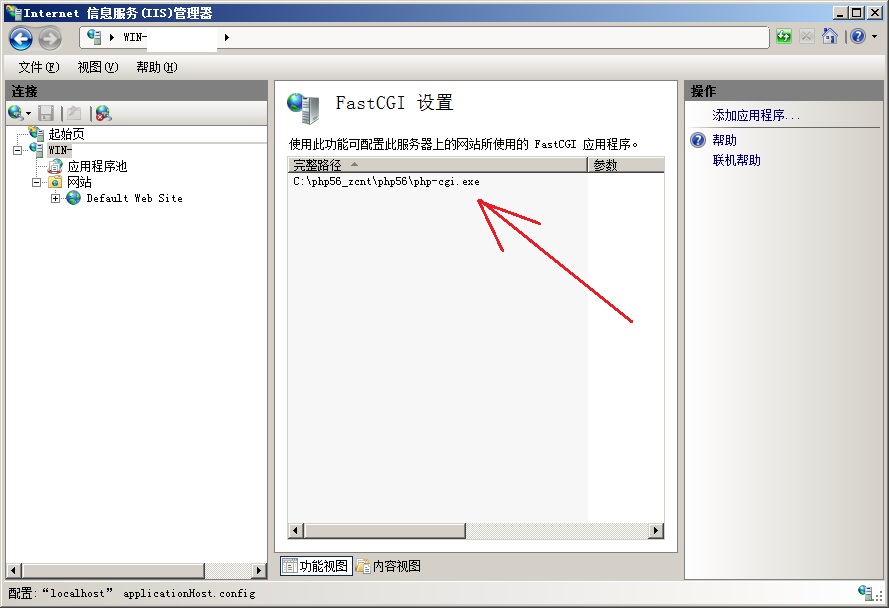The width and height of the screenshot is (889, 608).
Task: Click the Back navigation arrow button
Action: [x=21, y=39]
